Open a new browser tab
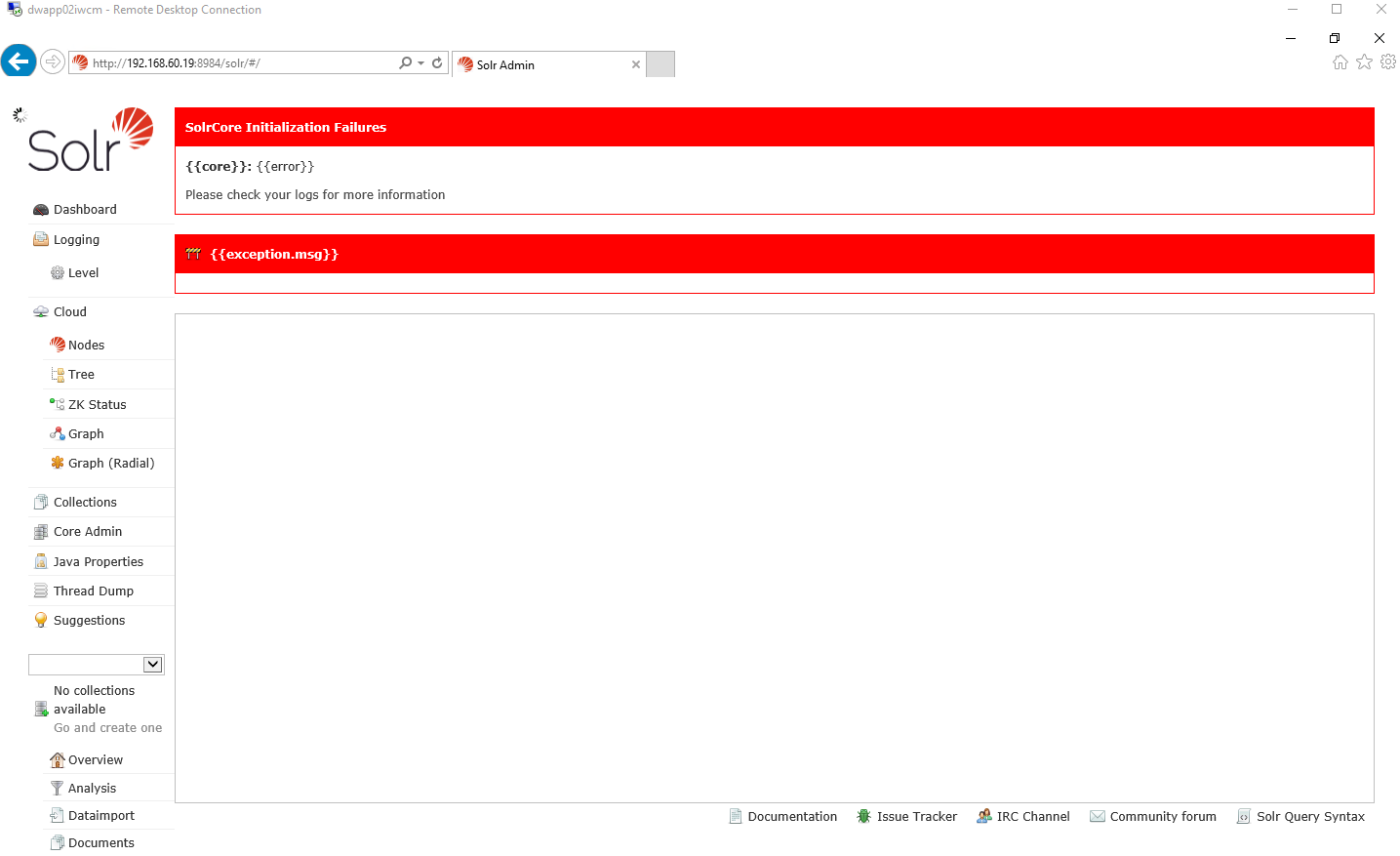 [660, 64]
